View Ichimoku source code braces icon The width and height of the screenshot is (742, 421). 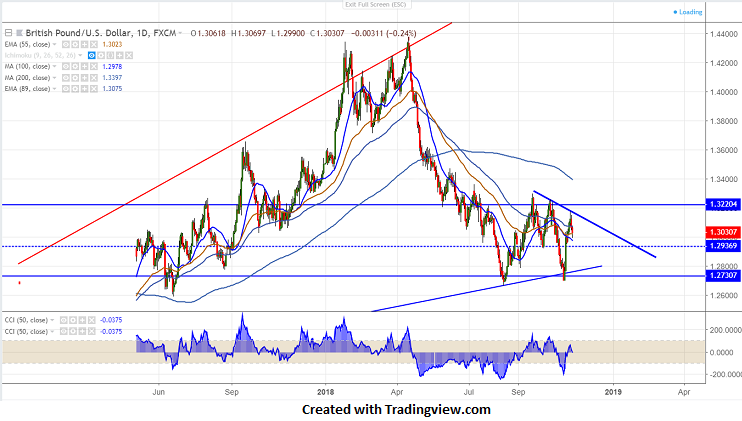110,55
